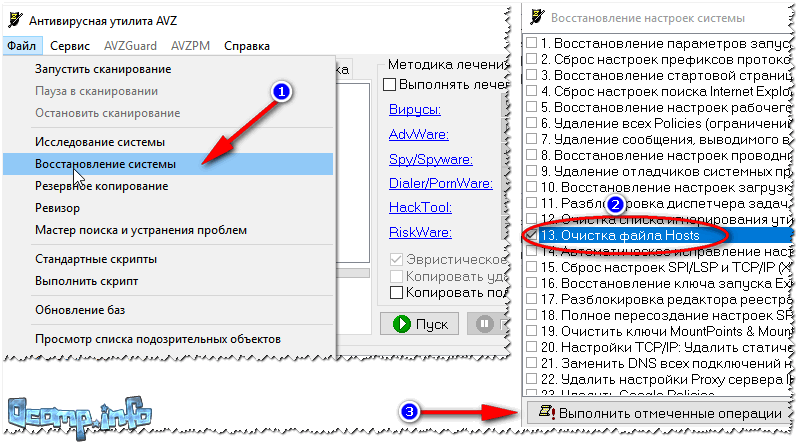Open the Сервис menu
The image size is (804, 443).
click(x=70, y=46)
